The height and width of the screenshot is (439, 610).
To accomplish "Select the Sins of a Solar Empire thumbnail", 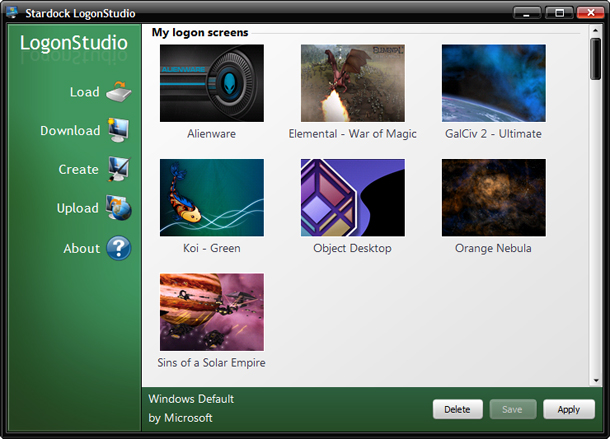I will pos(212,312).
